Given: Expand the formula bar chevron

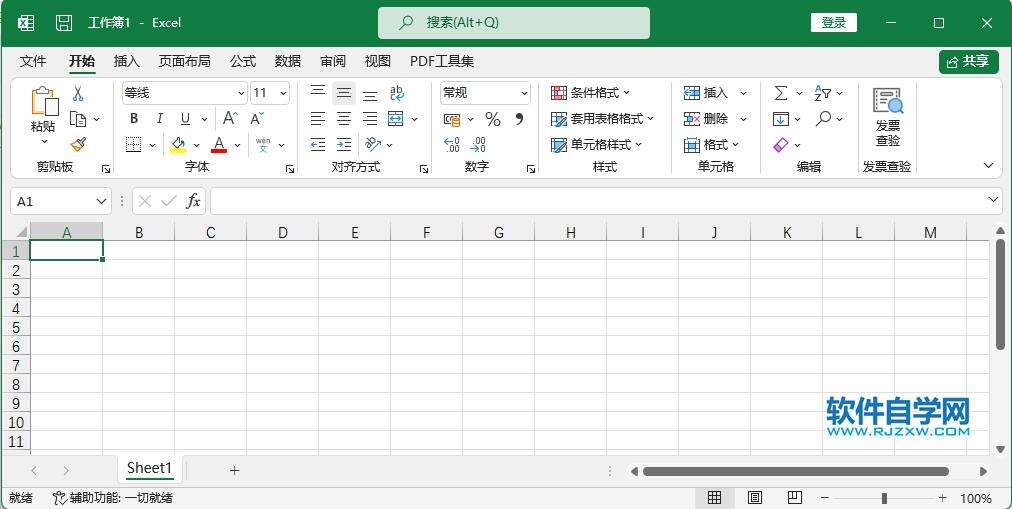Looking at the screenshot, I should point(993,200).
